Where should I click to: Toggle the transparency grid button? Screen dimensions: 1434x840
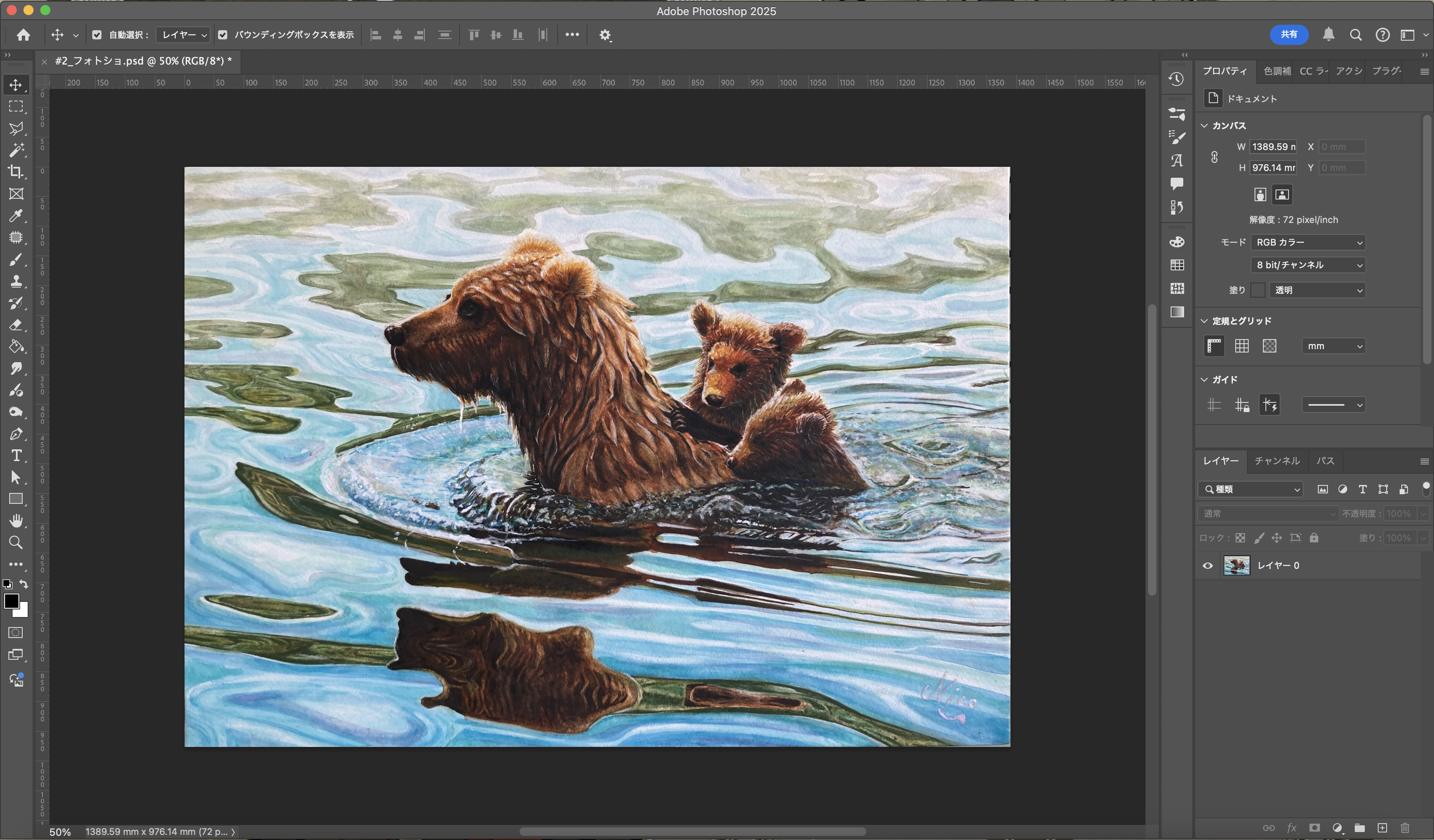tap(1269, 346)
